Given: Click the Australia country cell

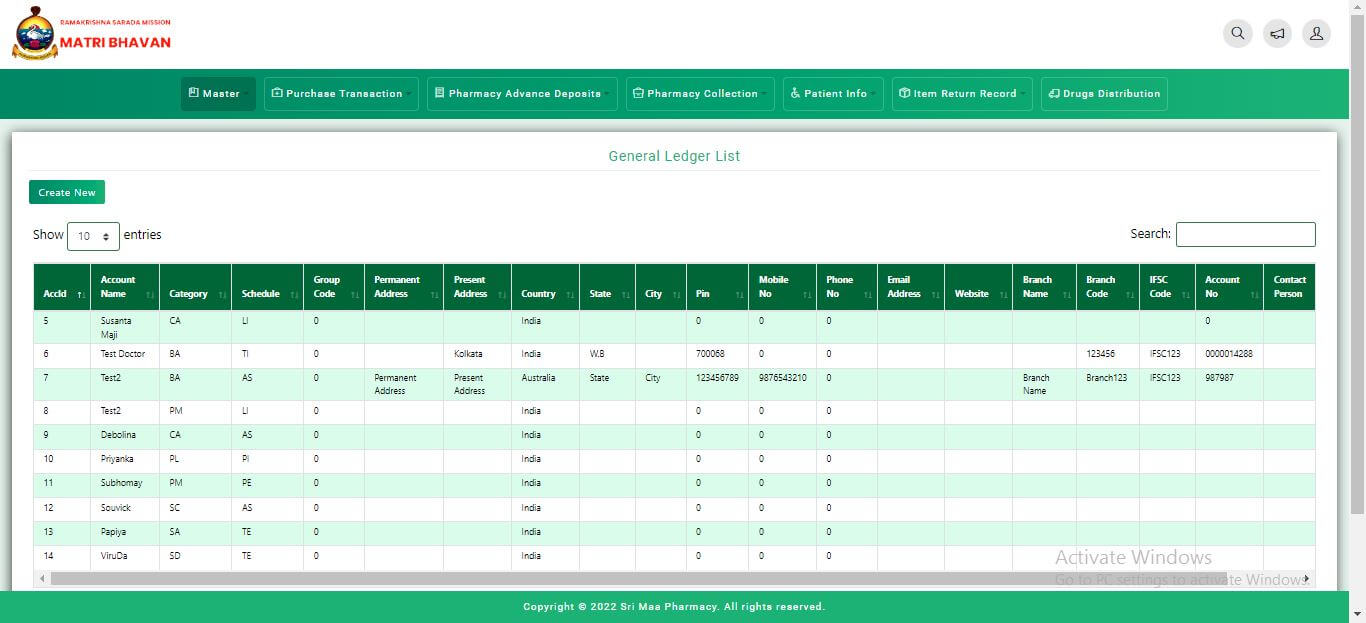Looking at the screenshot, I should click(545, 384).
